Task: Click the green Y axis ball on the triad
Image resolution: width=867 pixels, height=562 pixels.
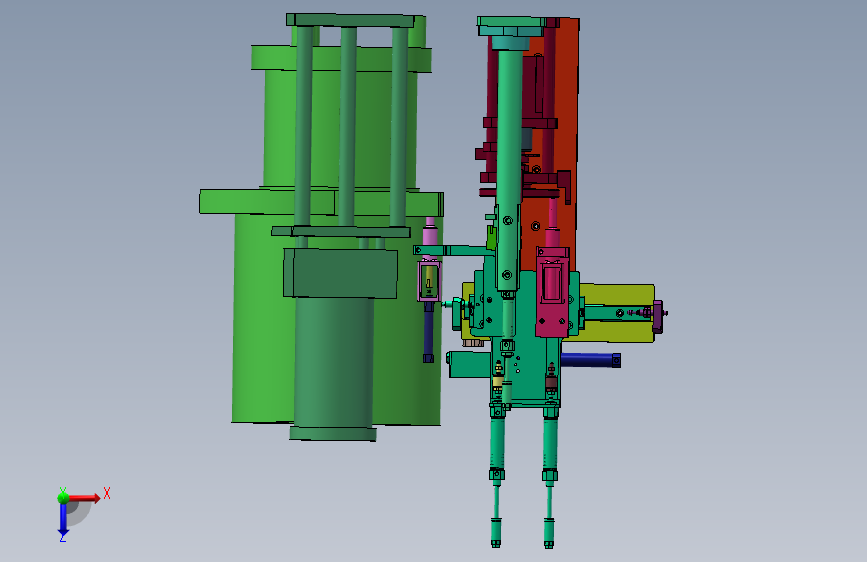Action: 63,497
